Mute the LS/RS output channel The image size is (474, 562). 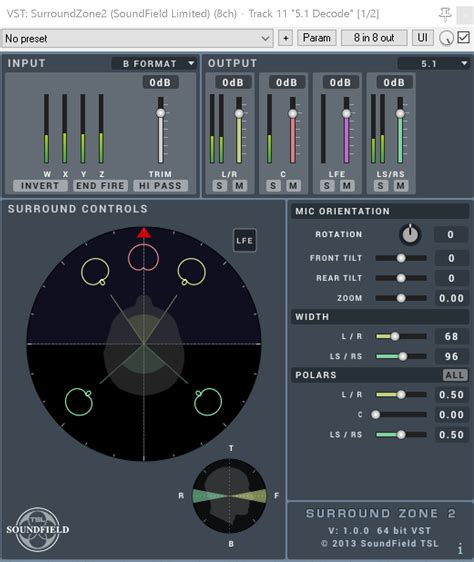point(401,186)
